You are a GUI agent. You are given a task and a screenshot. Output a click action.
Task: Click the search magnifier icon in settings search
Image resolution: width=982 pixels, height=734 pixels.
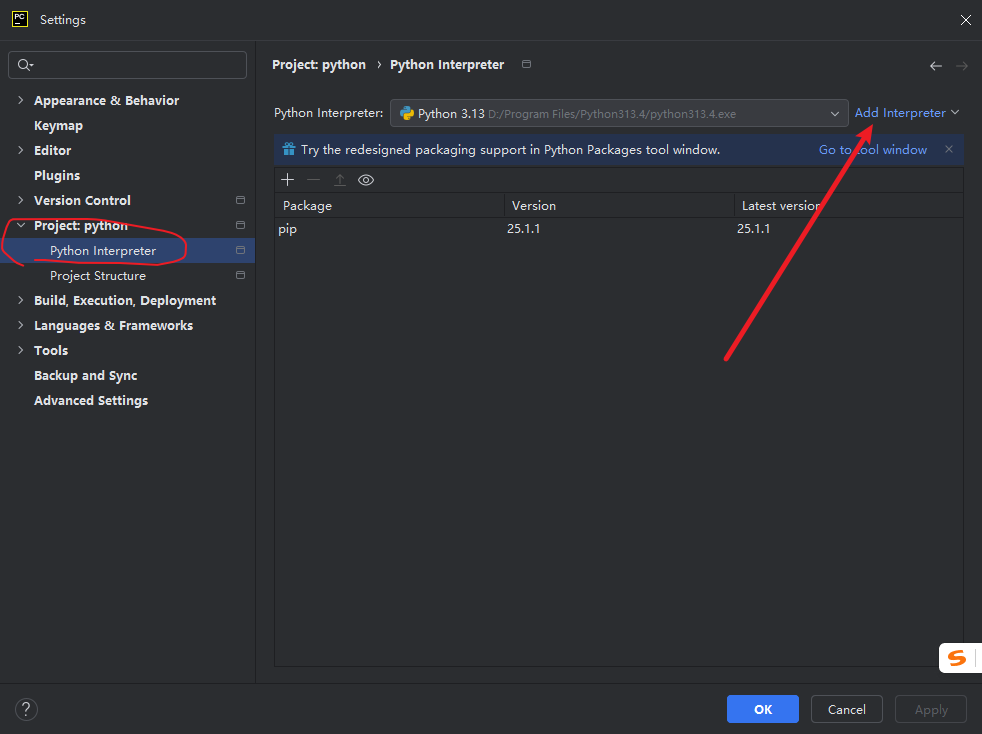coord(24,65)
